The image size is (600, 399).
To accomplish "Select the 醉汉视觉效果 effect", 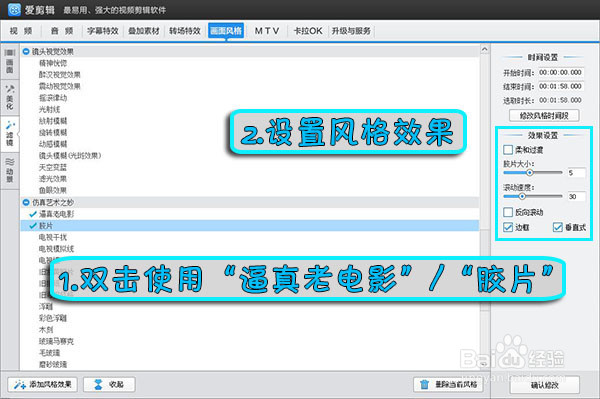I will click(x=60, y=75).
